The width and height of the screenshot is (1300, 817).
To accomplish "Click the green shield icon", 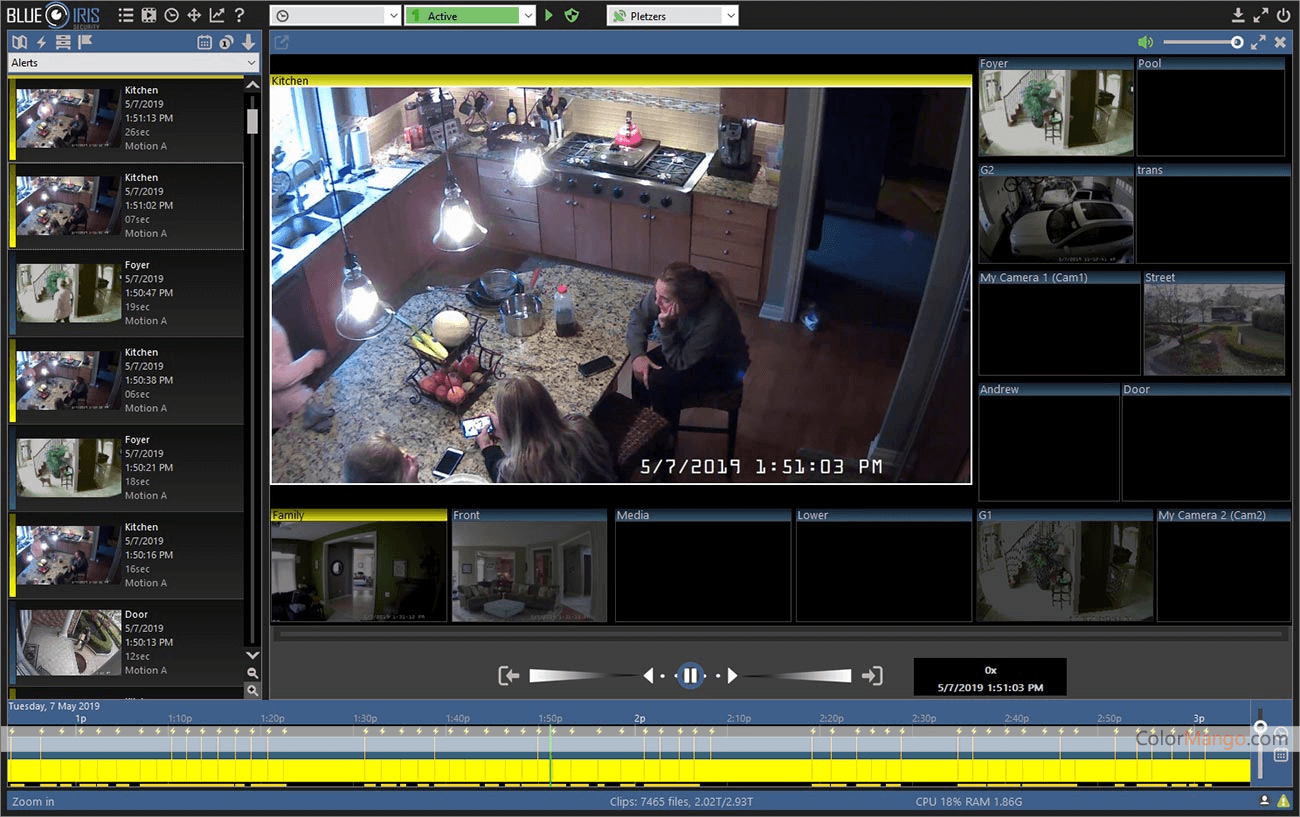I will point(571,16).
